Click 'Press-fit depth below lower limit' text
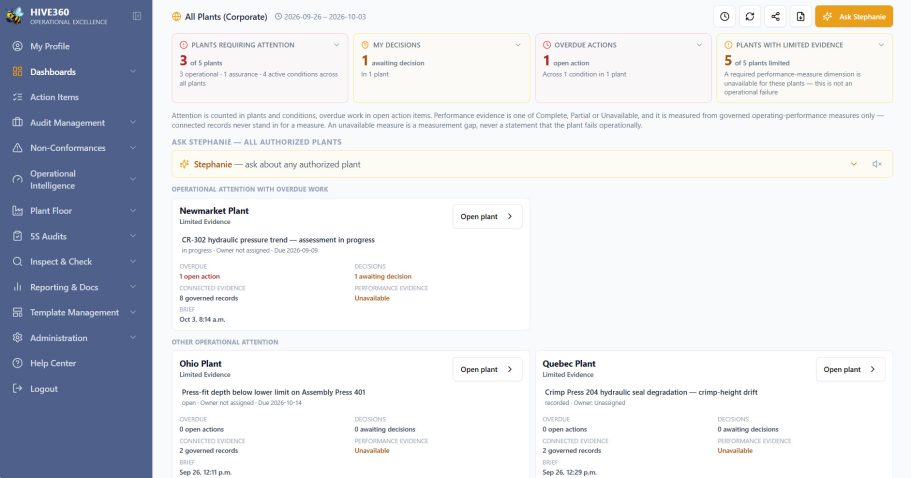 (x=274, y=392)
